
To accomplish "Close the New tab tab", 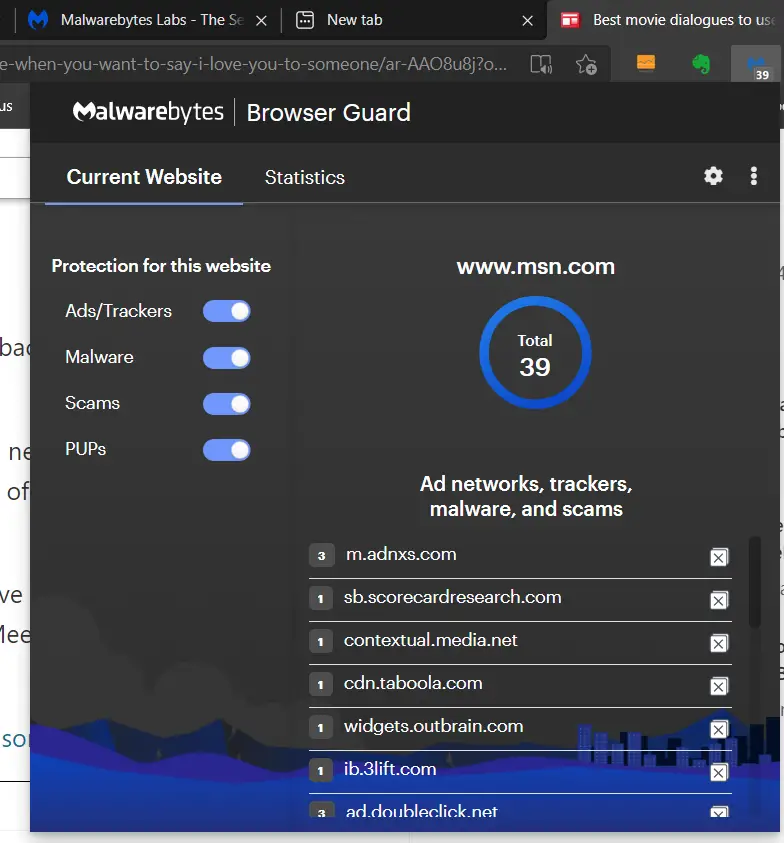I will point(528,20).
